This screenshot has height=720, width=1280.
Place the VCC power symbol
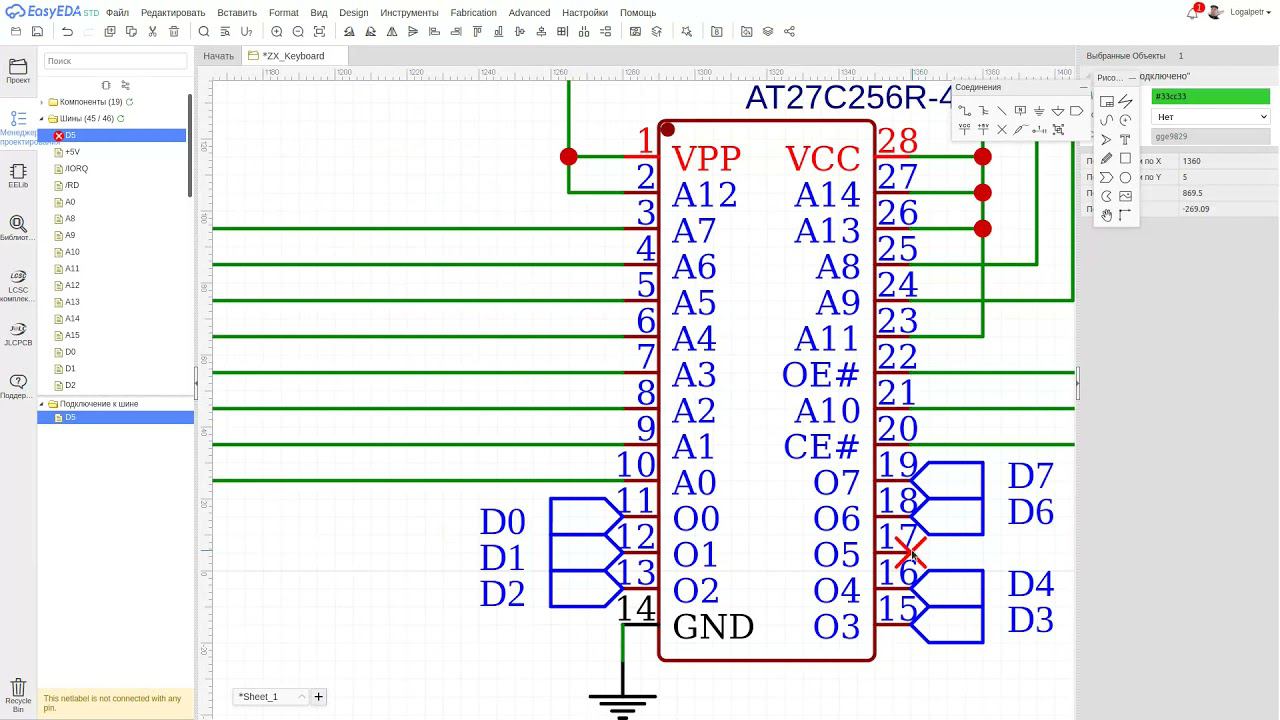coord(964,129)
